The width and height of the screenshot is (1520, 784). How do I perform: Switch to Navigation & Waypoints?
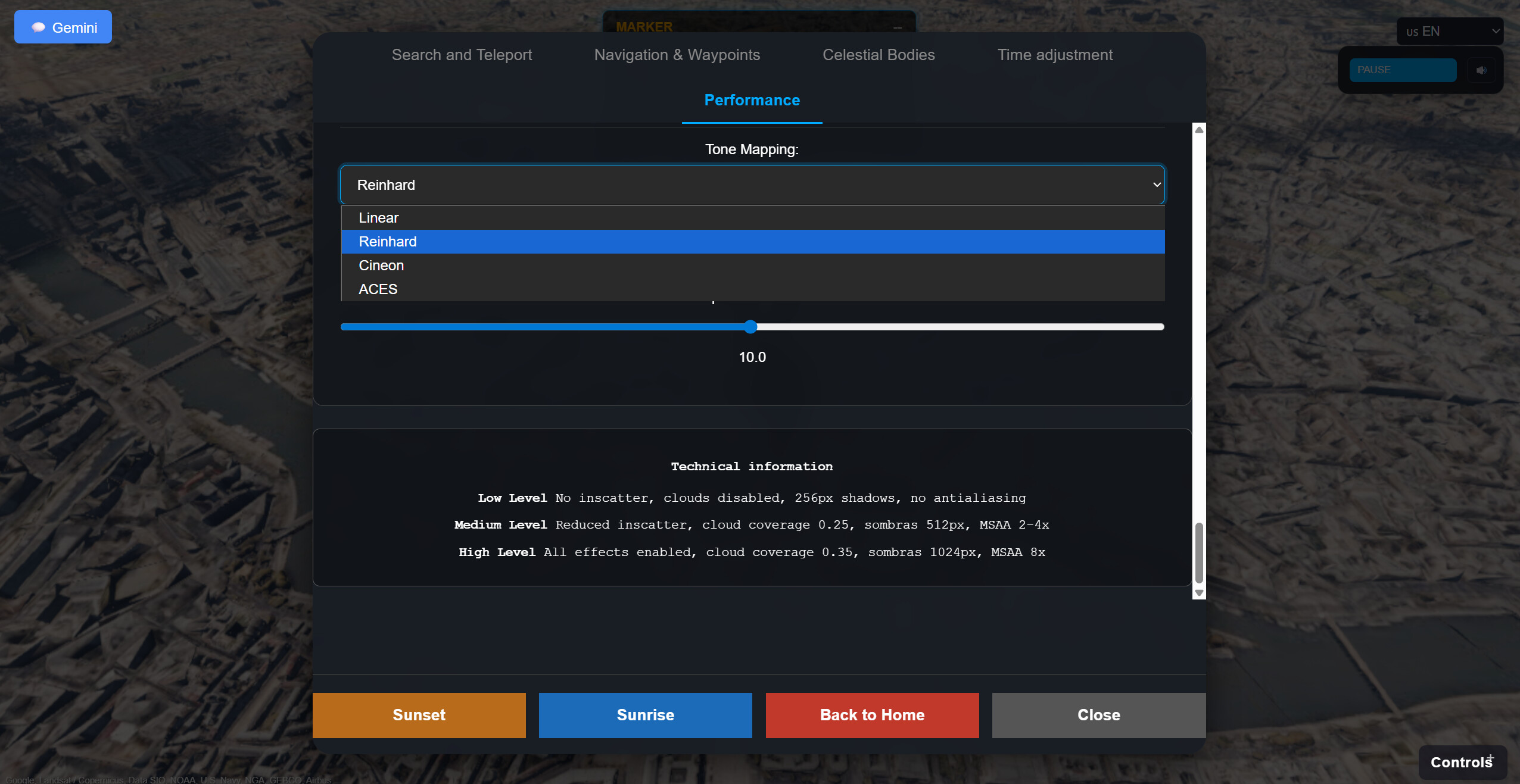tap(676, 55)
